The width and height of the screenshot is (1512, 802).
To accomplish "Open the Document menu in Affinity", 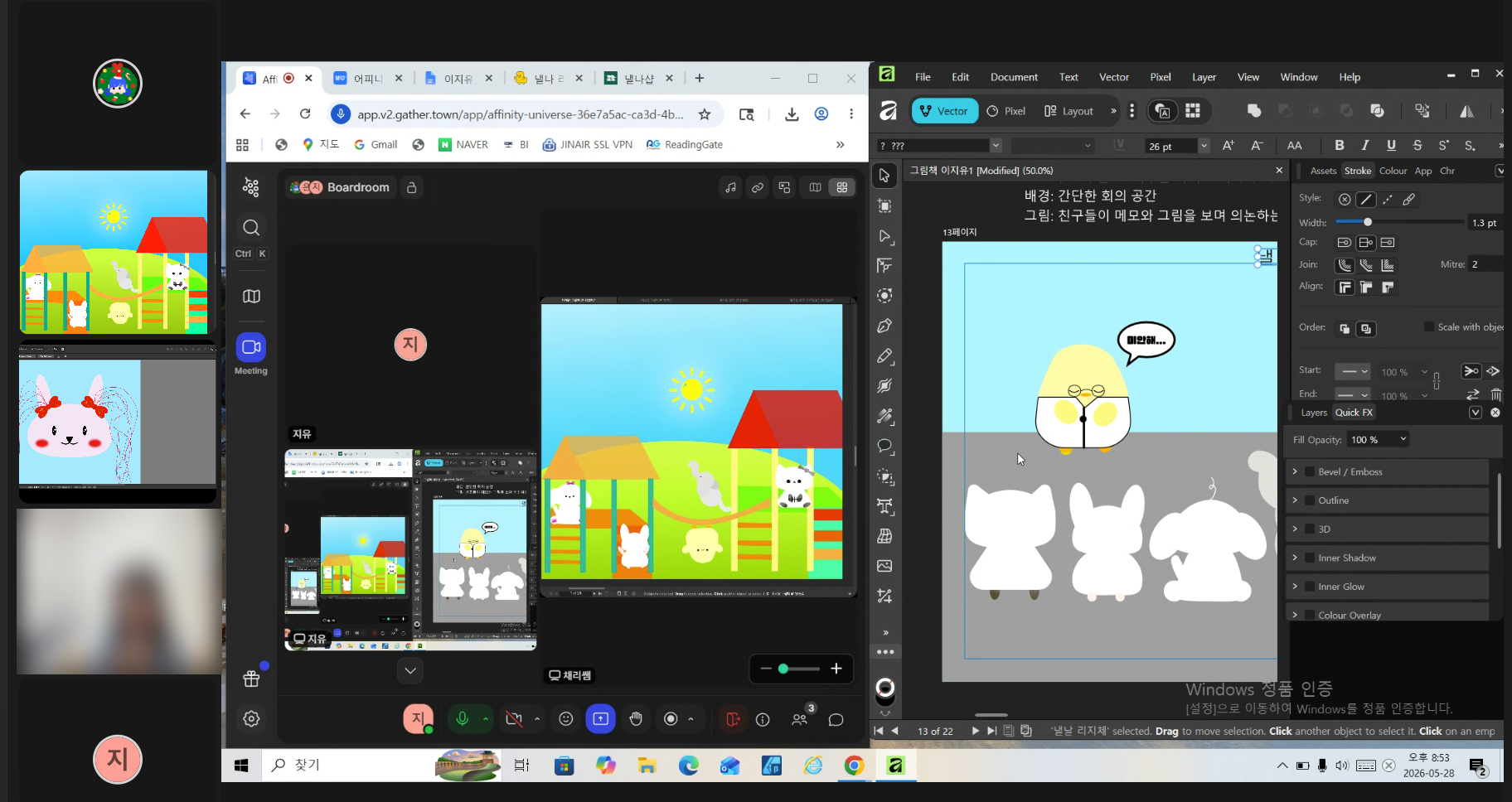I will click(1014, 77).
